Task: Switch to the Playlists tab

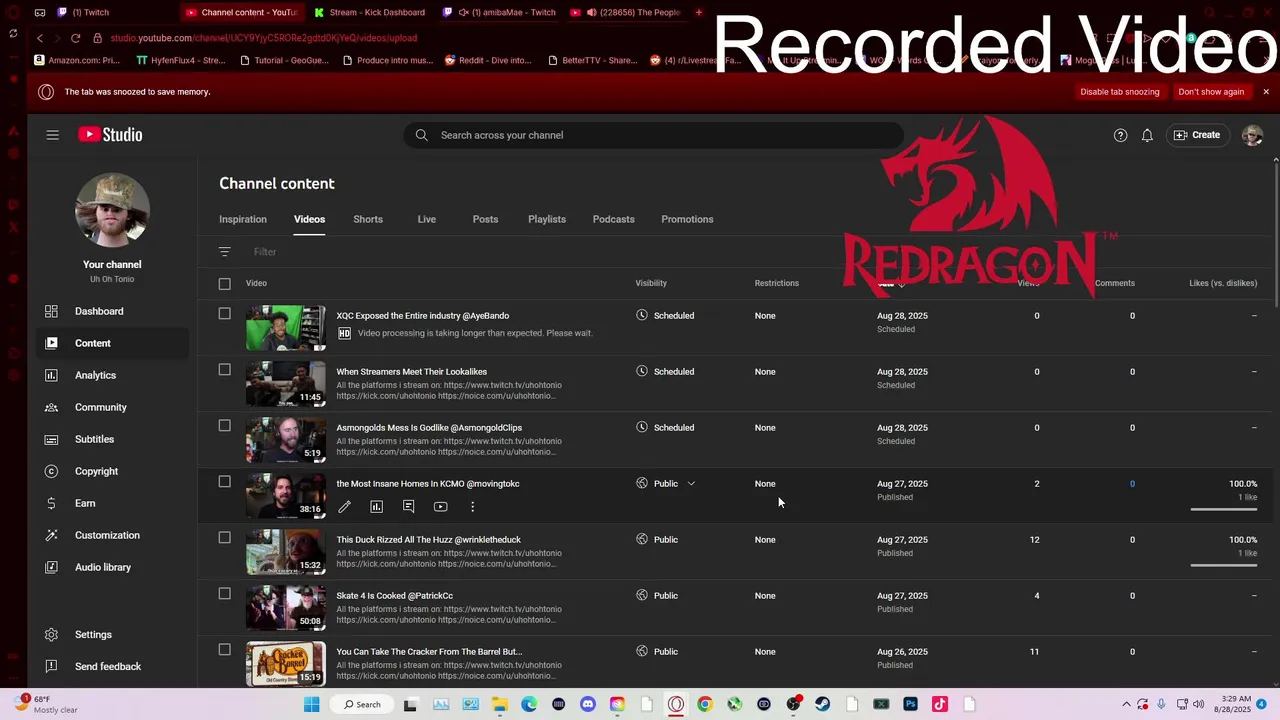Action: 547,219
